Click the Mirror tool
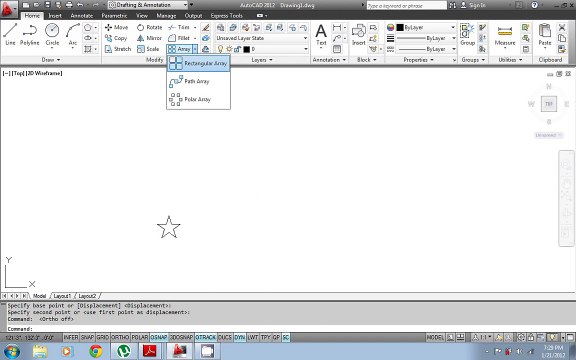This screenshot has height=360, width=576. tap(149, 38)
